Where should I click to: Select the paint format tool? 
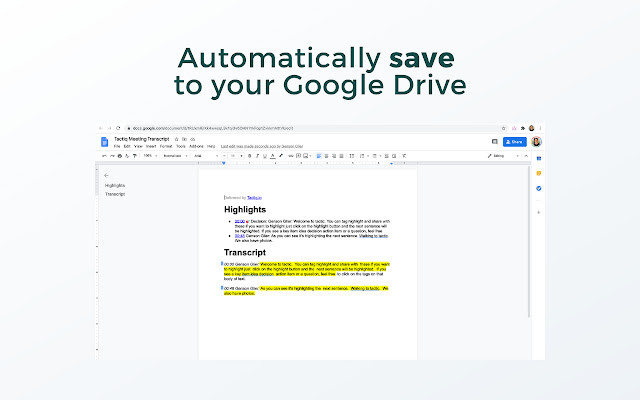point(135,156)
